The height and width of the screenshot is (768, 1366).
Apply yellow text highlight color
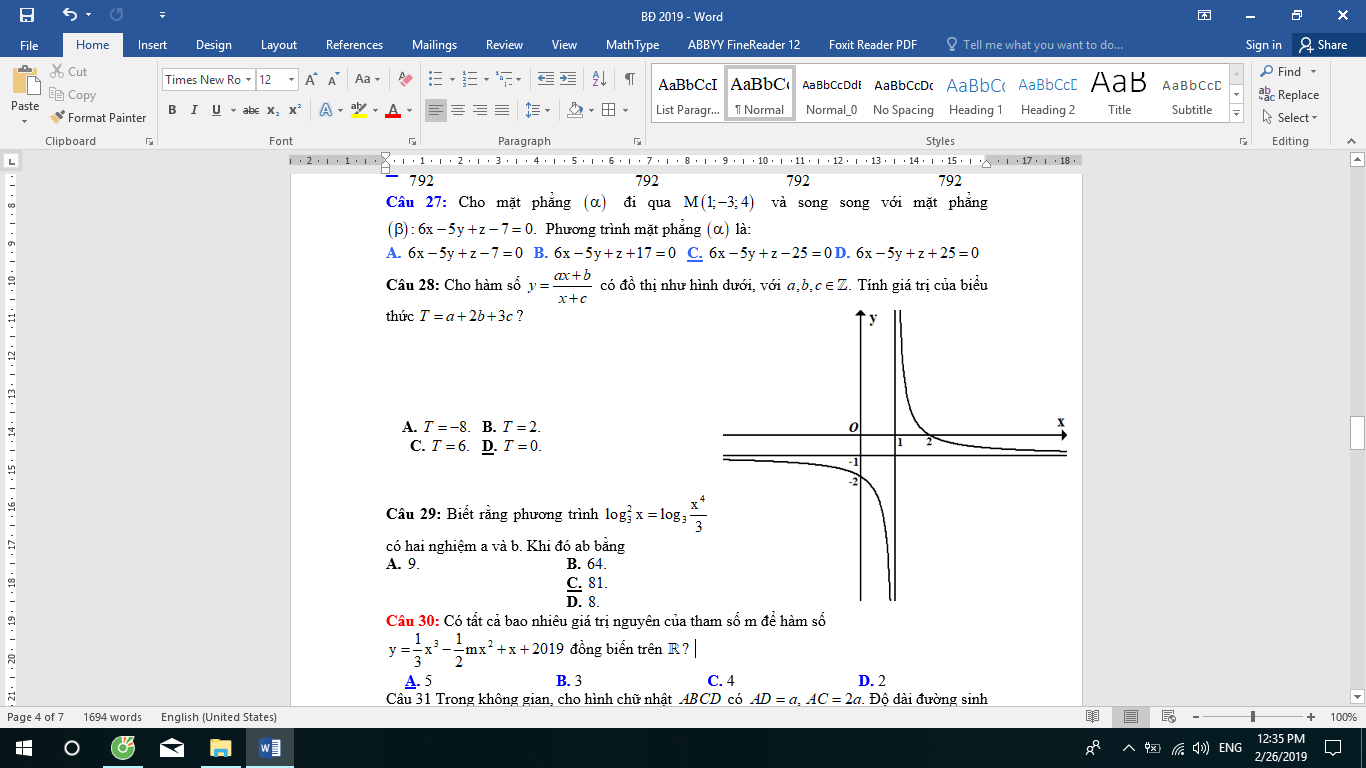[x=357, y=110]
